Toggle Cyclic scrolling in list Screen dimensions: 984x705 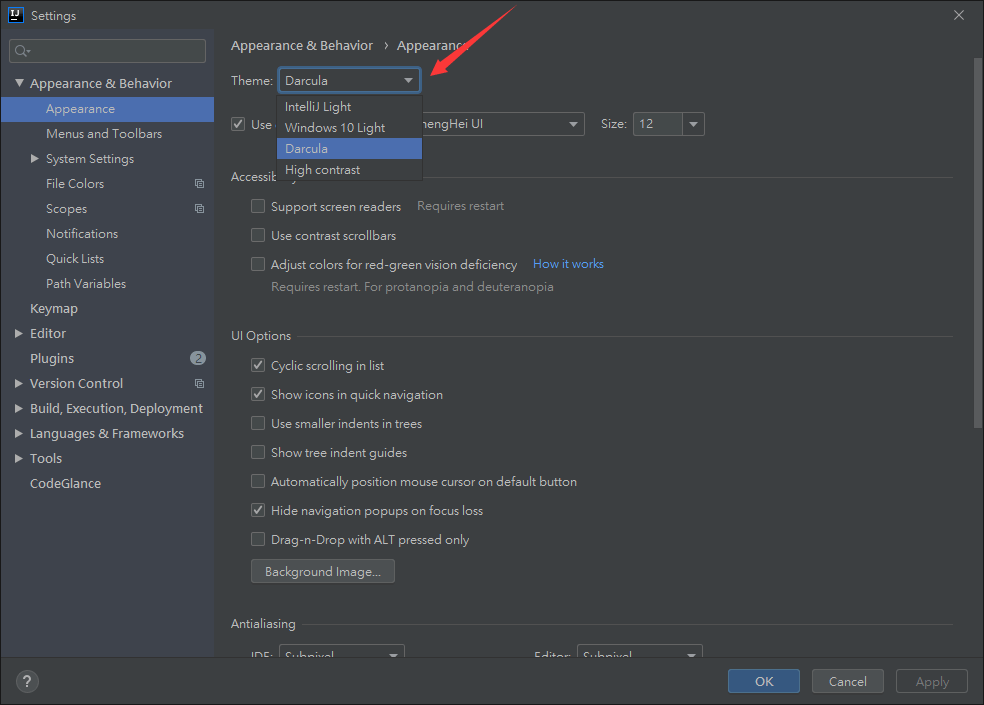pos(258,366)
